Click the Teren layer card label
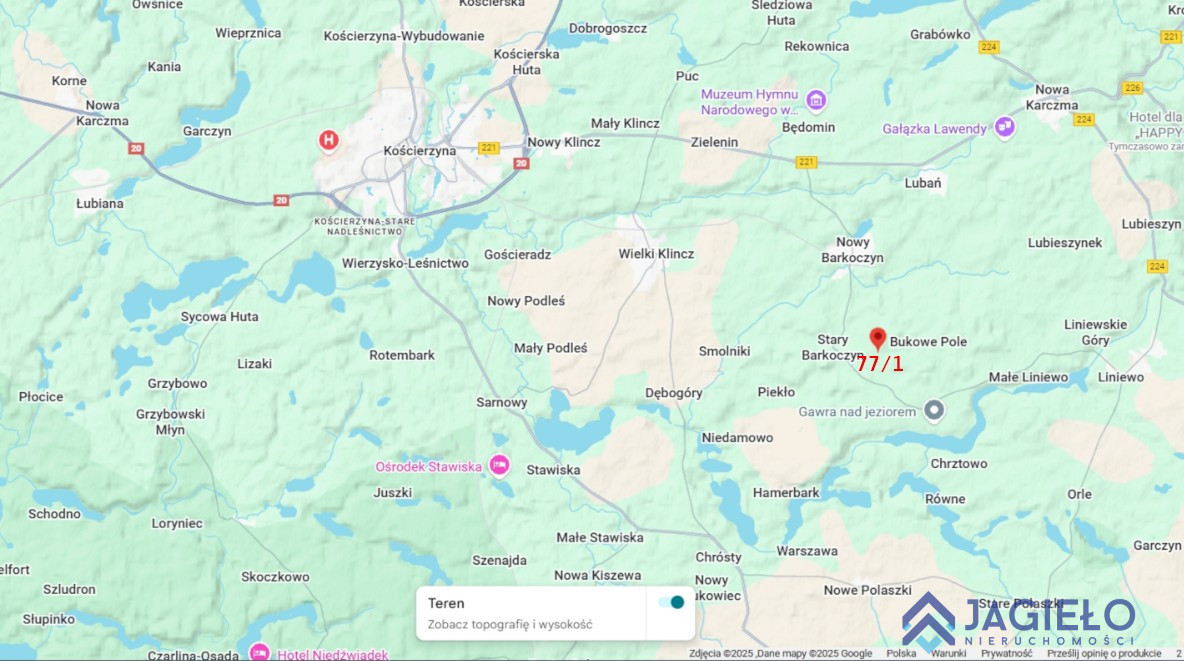This screenshot has width=1184, height=661. 446,603
